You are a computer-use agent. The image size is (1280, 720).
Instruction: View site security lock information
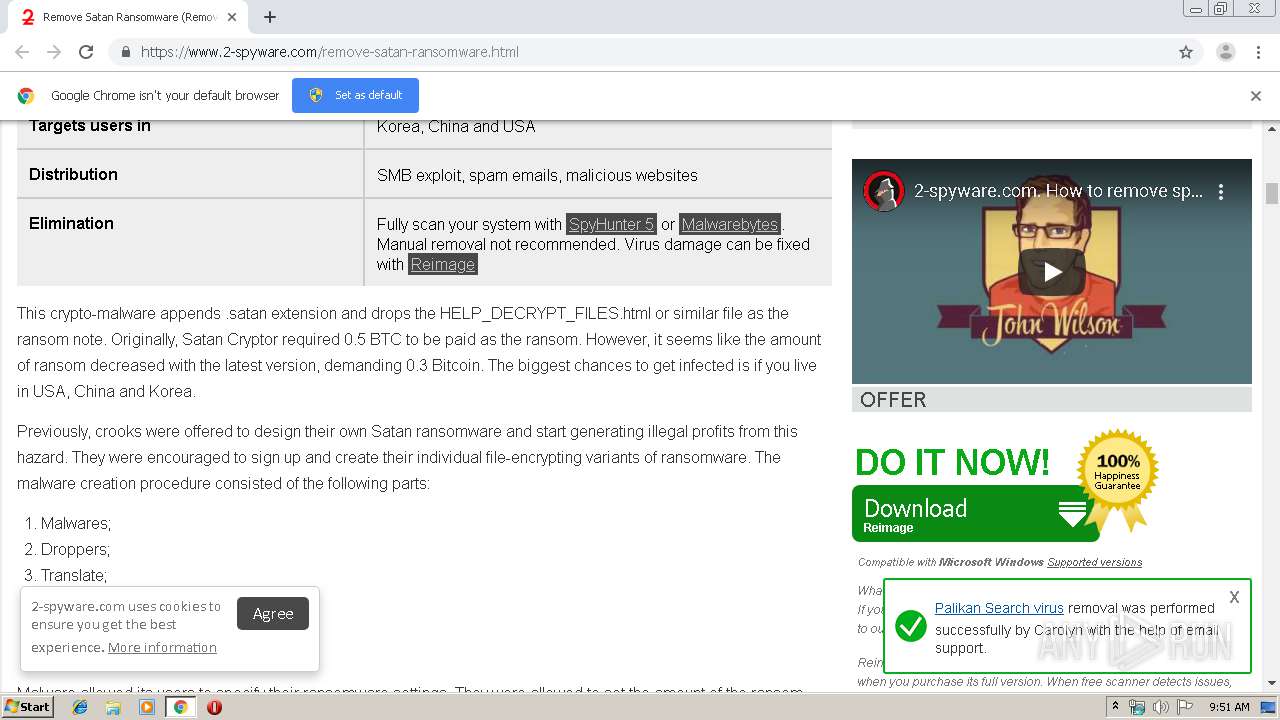125,52
